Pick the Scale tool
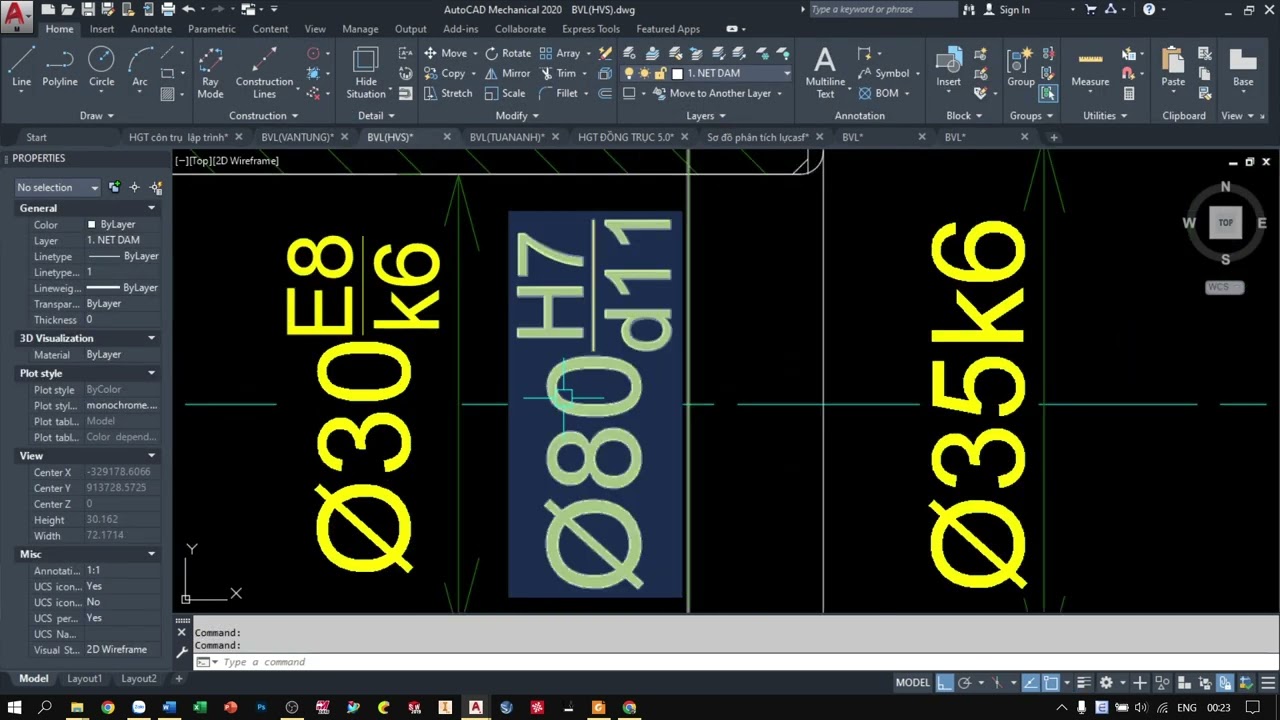Viewport: 1280px width, 720px height. (x=506, y=93)
